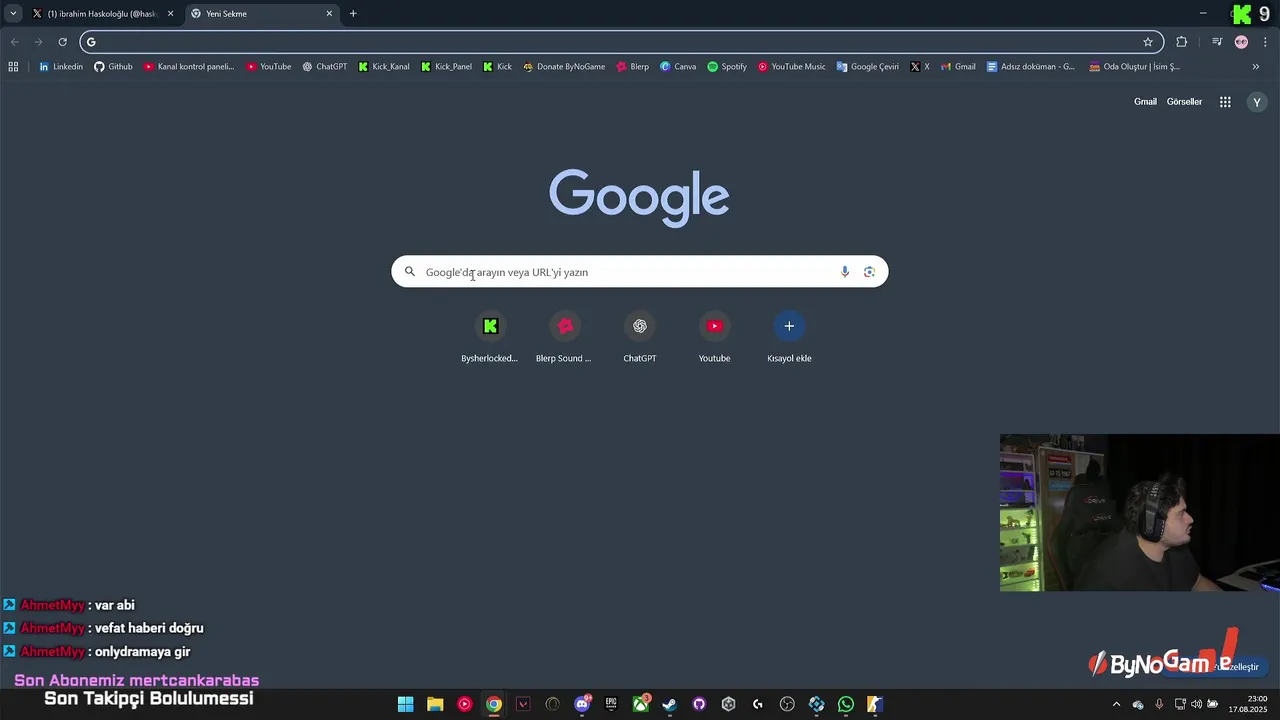Open the Google Çeviri bookmark
The width and height of the screenshot is (1280, 720).
[868, 67]
